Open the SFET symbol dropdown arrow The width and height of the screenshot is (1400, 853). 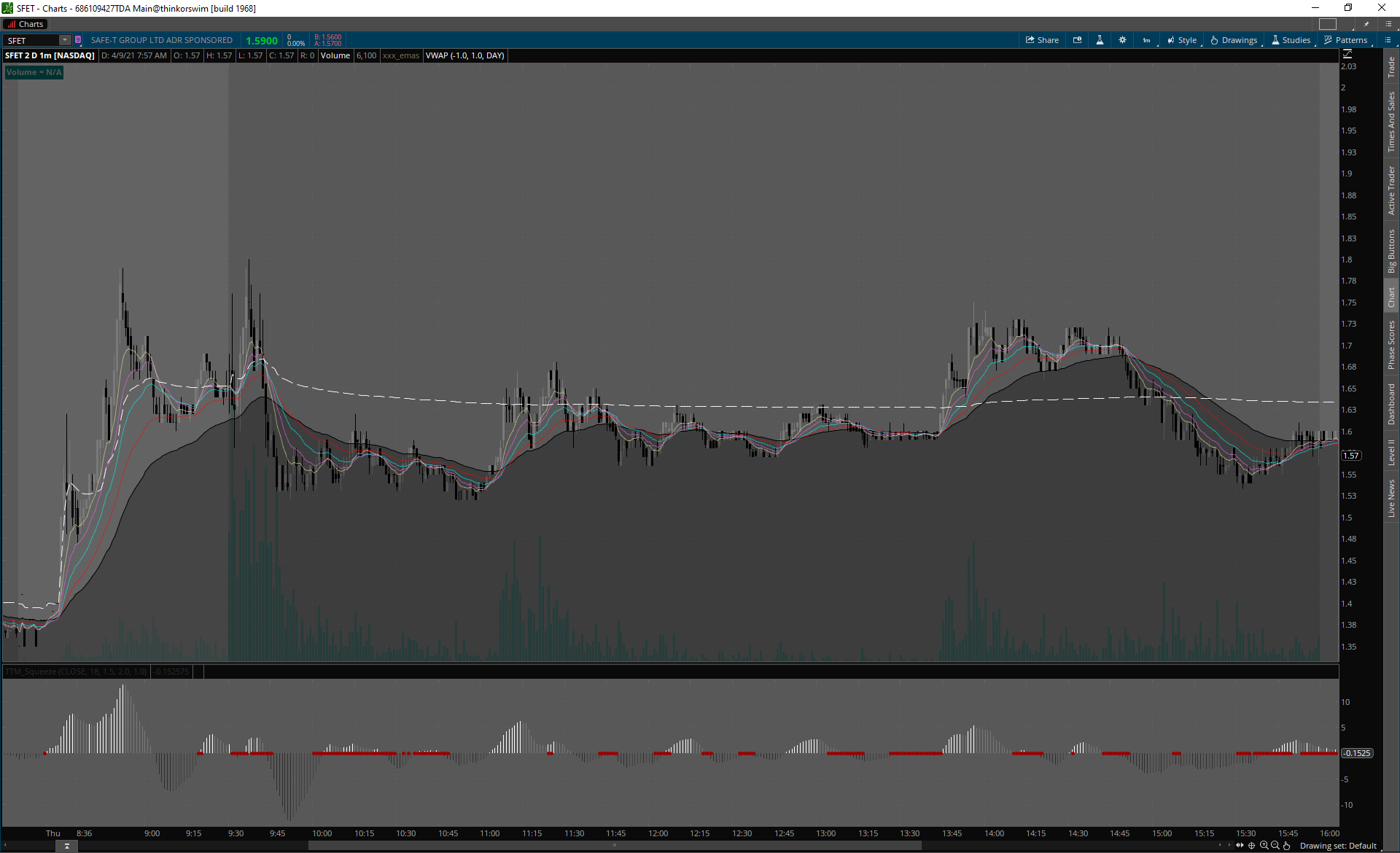(65, 40)
